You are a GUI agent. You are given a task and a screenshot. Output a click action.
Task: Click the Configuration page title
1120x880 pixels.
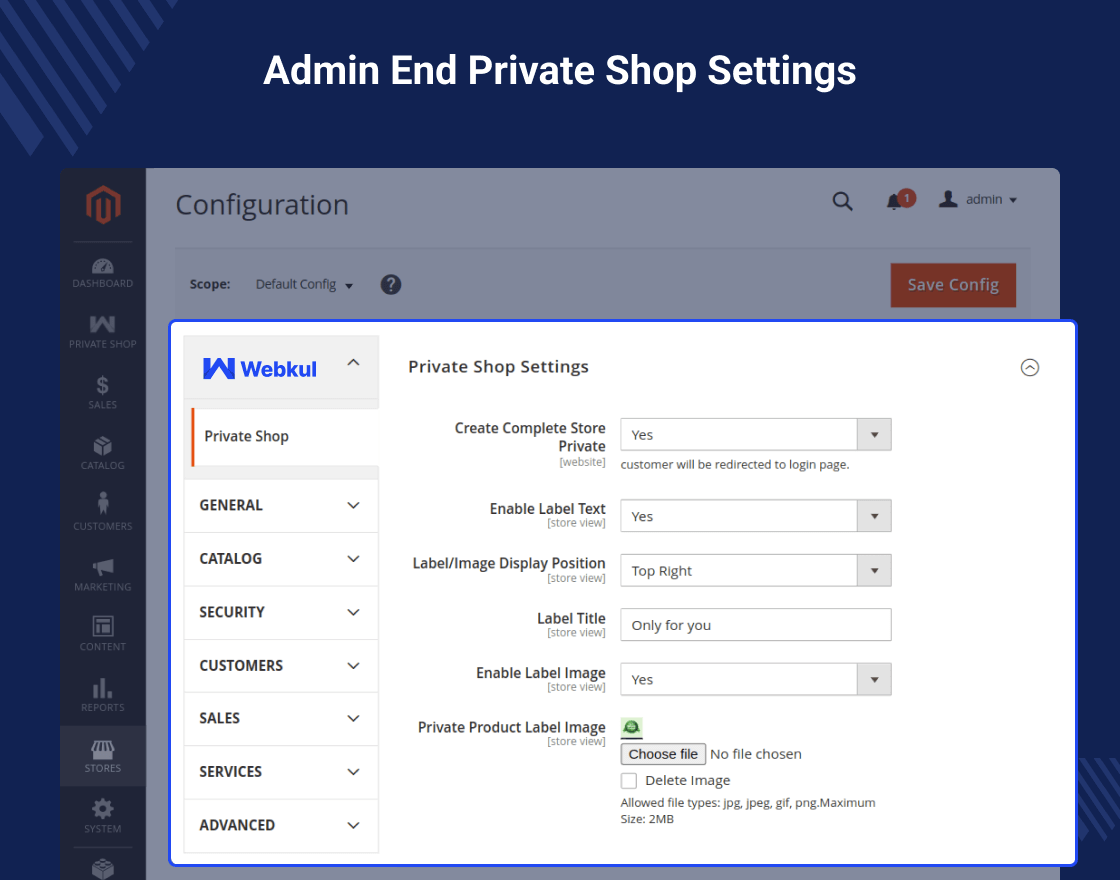tap(262, 206)
